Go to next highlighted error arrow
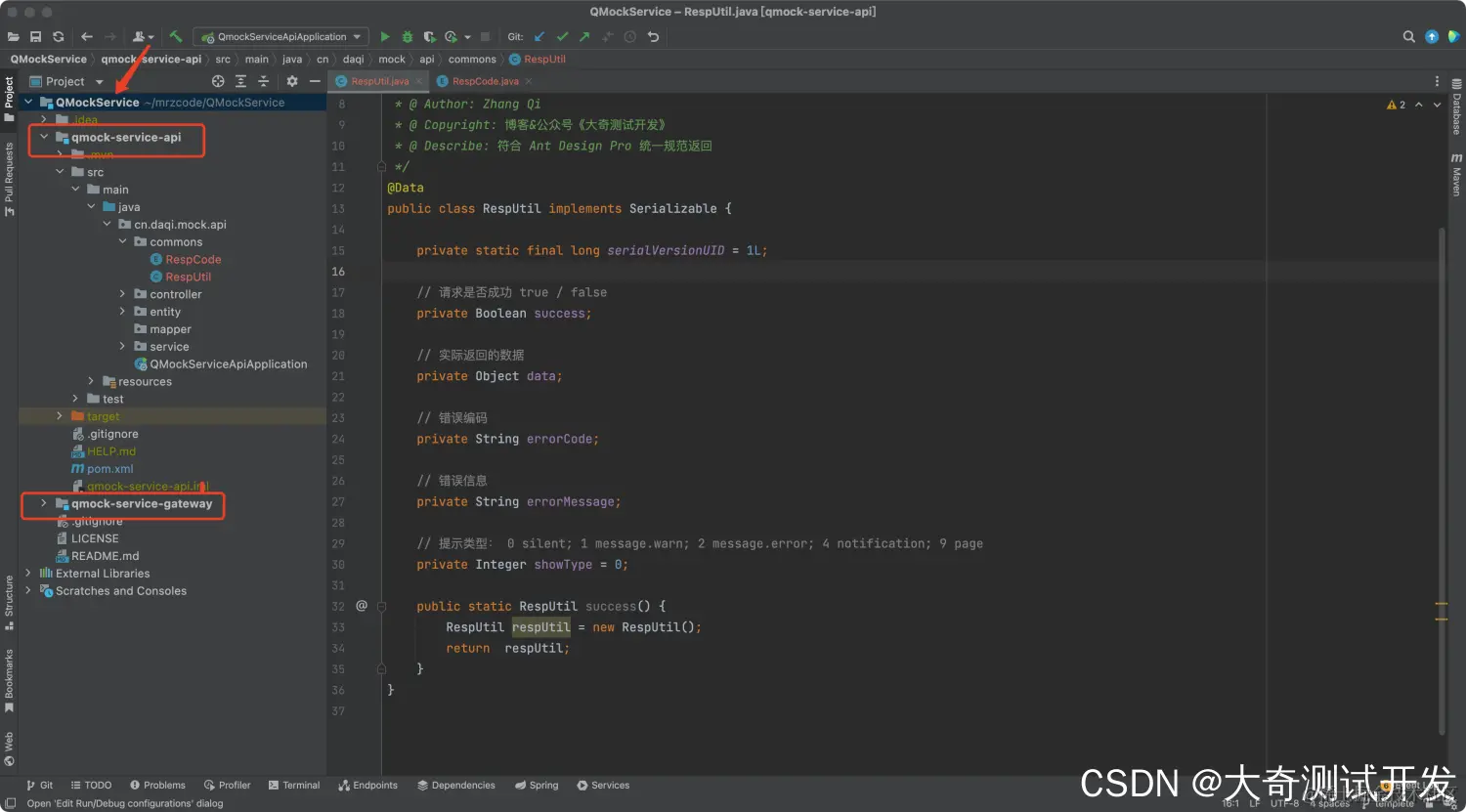This screenshot has width=1466, height=812. (1437, 105)
